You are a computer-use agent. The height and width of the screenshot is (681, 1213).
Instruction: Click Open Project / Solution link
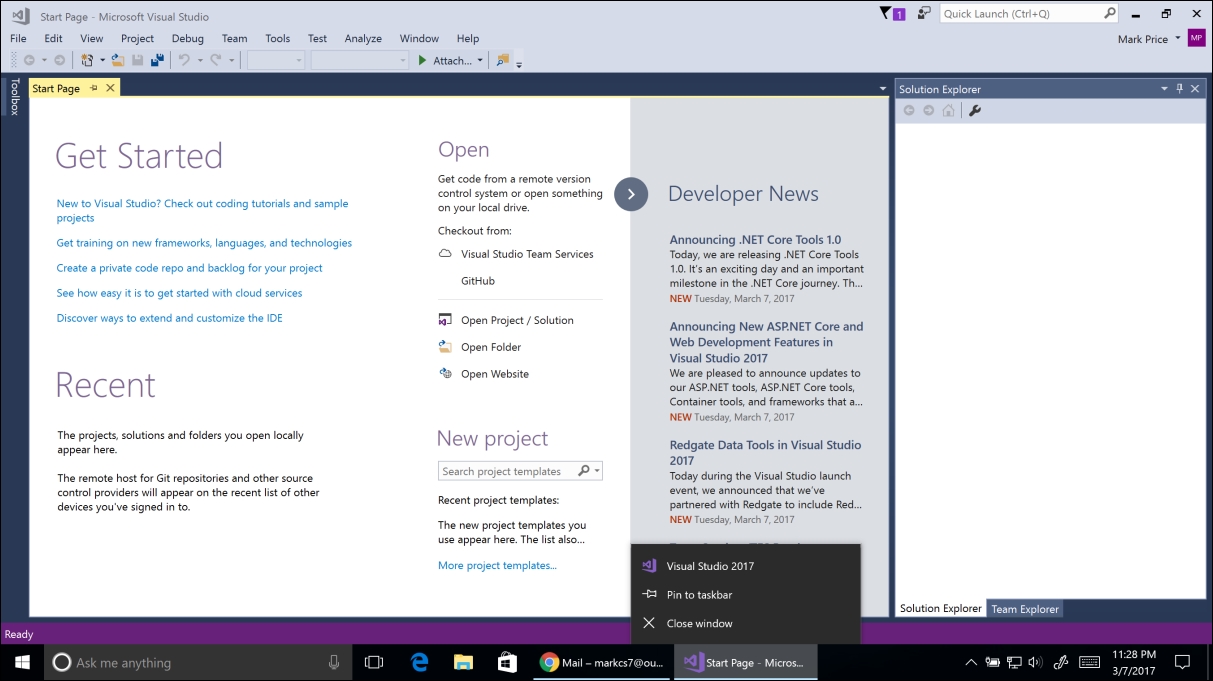pyautogui.click(x=517, y=320)
